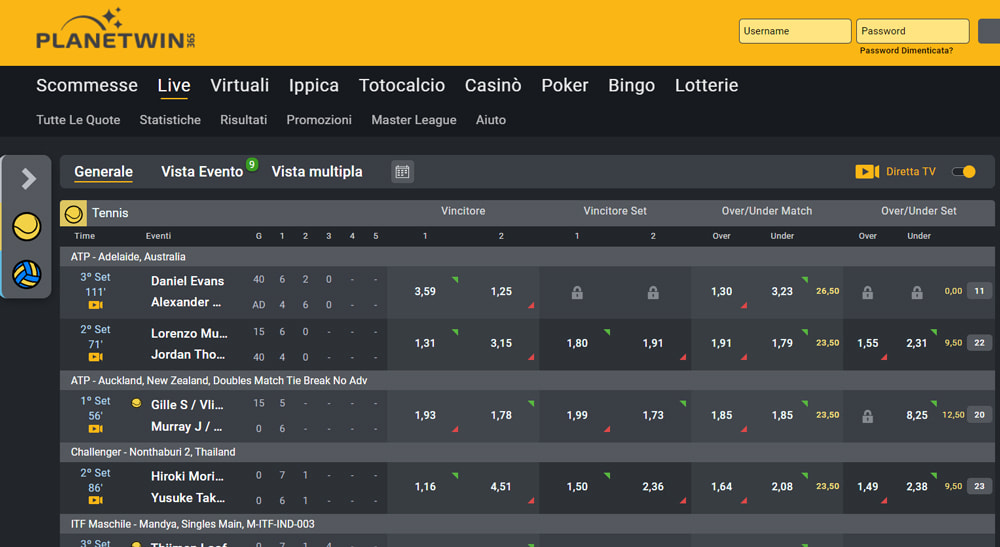Expand the left sidebar arrow
Screen dimensions: 1000x547
(x=28, y=179)
